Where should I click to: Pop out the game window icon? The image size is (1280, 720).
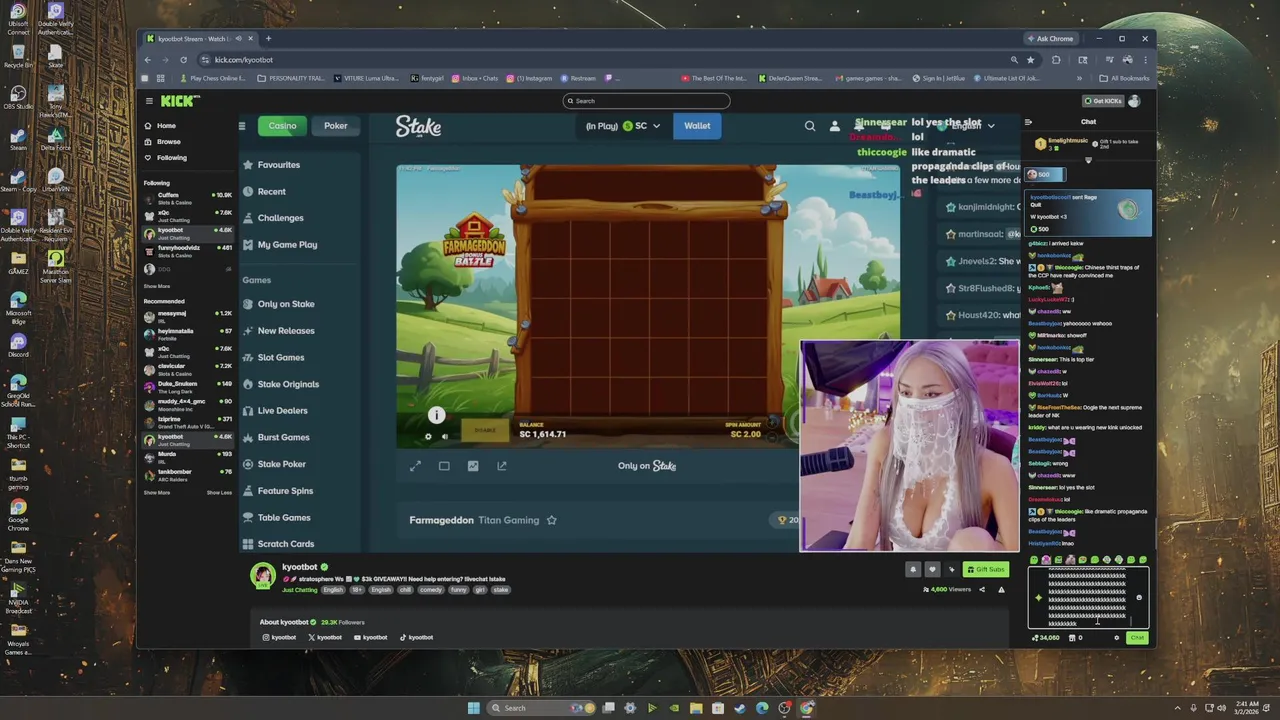coord(502,466)
